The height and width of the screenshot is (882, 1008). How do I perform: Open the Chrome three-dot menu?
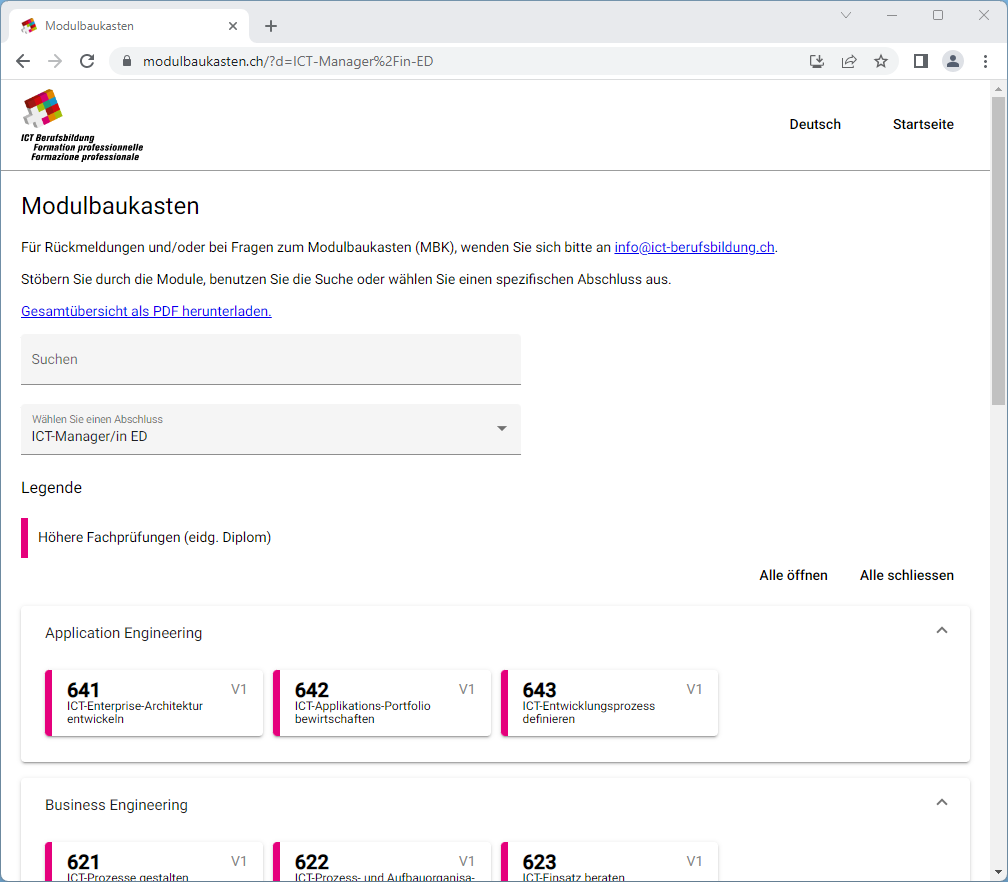click(x=985, y=61)
